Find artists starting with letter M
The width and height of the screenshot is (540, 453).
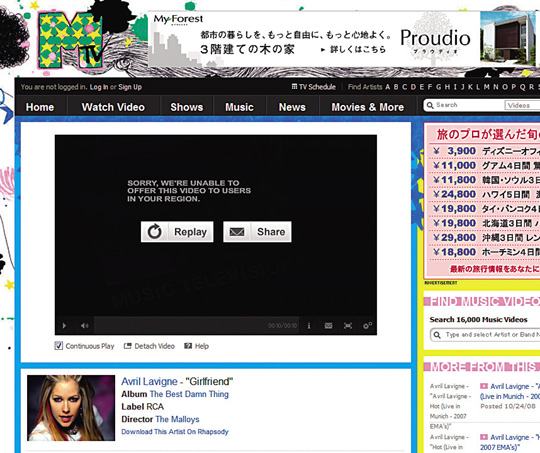[486, 87]
